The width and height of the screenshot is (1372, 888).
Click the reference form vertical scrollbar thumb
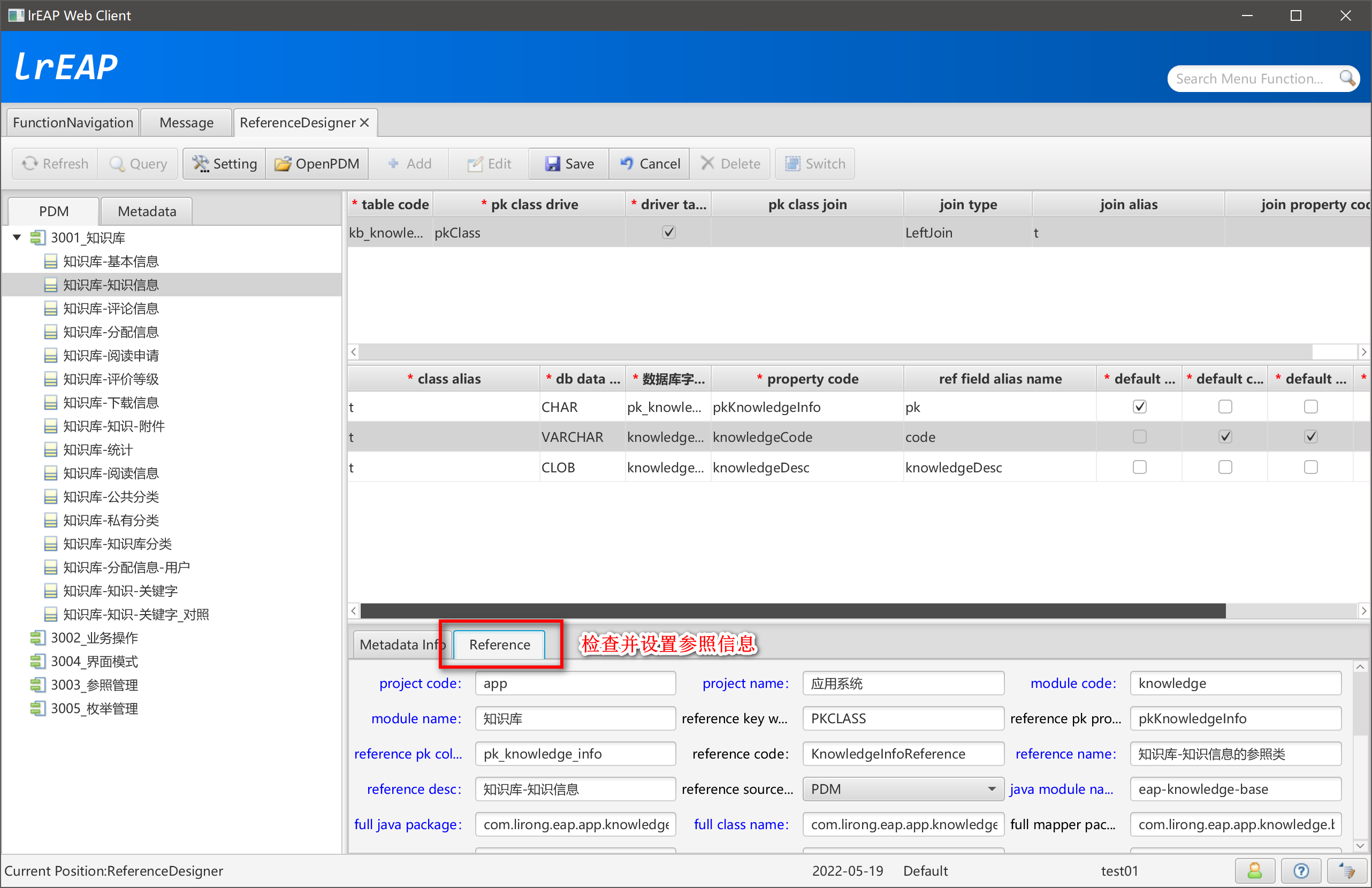[1360, 704]
